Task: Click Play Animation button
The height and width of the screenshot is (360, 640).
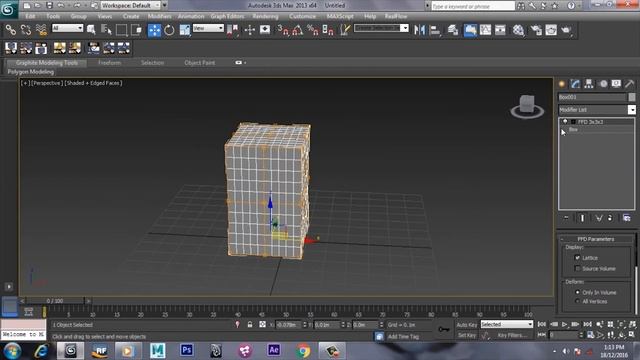Action: point(564,324)
